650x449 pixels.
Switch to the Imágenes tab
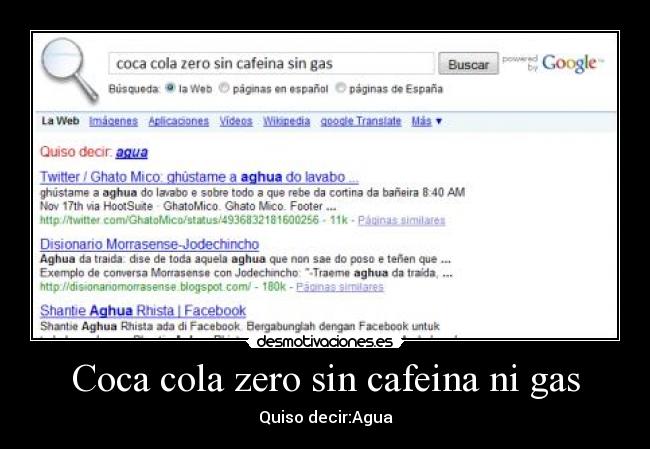coord(113,121)
